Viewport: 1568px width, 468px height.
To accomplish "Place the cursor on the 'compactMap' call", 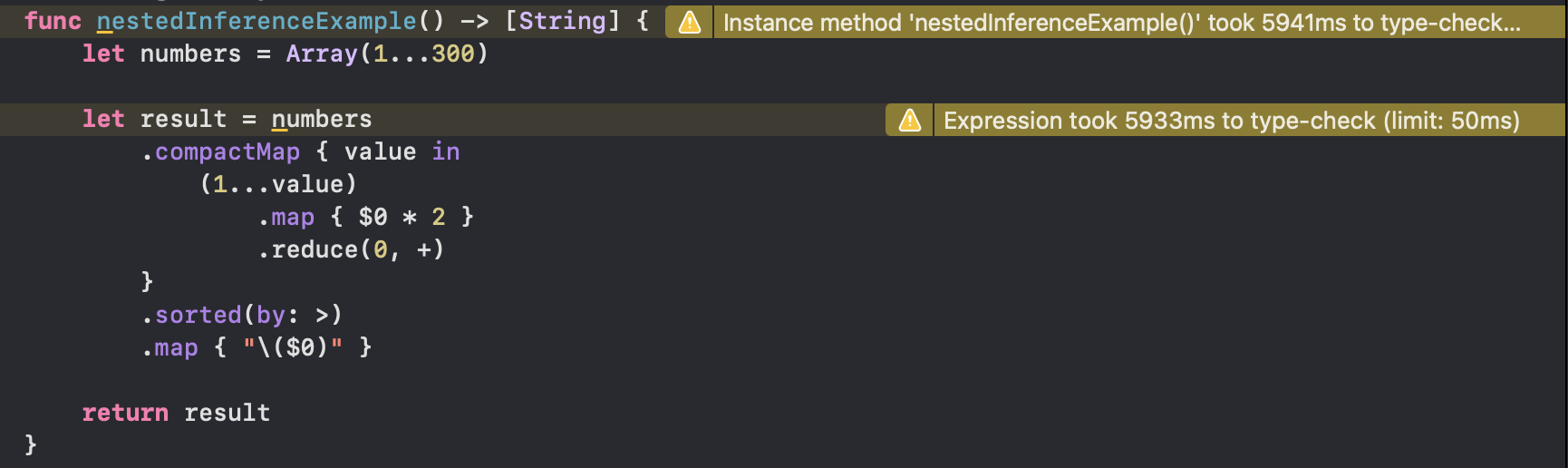I will 227,151.
